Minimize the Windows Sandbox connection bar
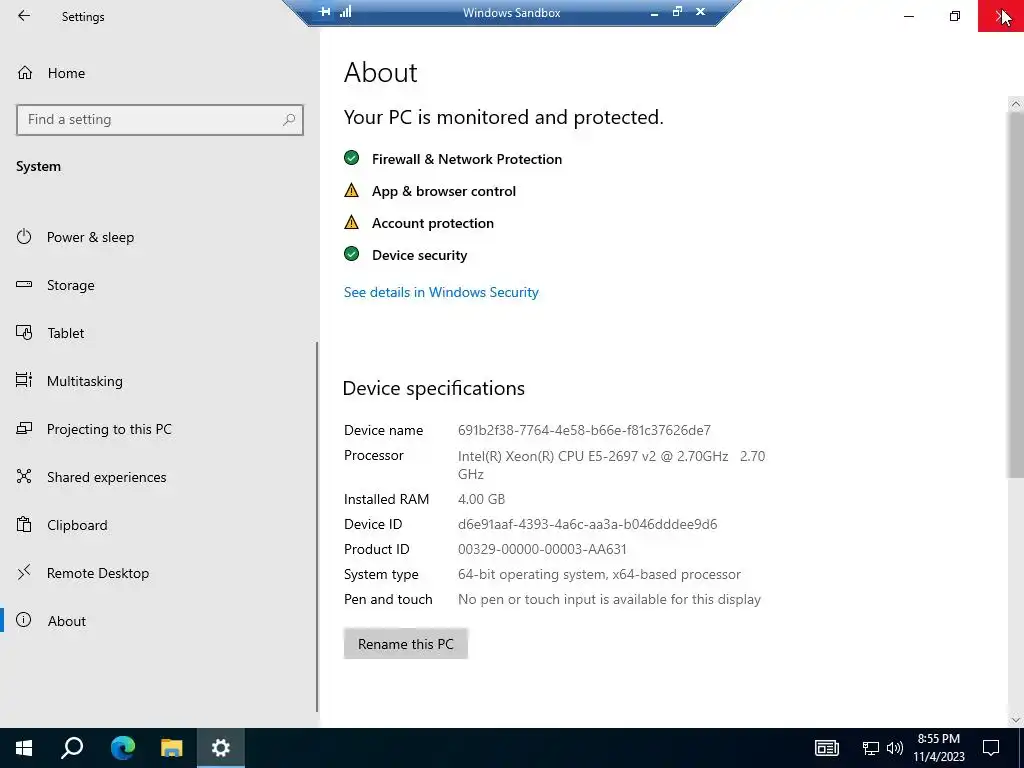 point(654,12)
